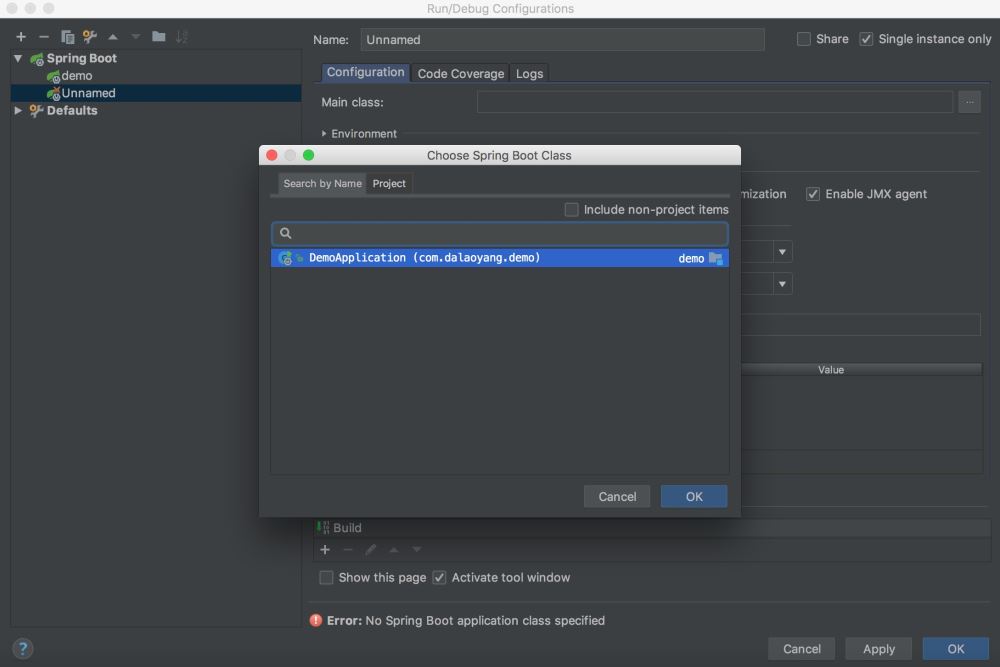The image size is (1000, 667).
Task: Remove configuration using the minus icon
Action: [44, 37]
